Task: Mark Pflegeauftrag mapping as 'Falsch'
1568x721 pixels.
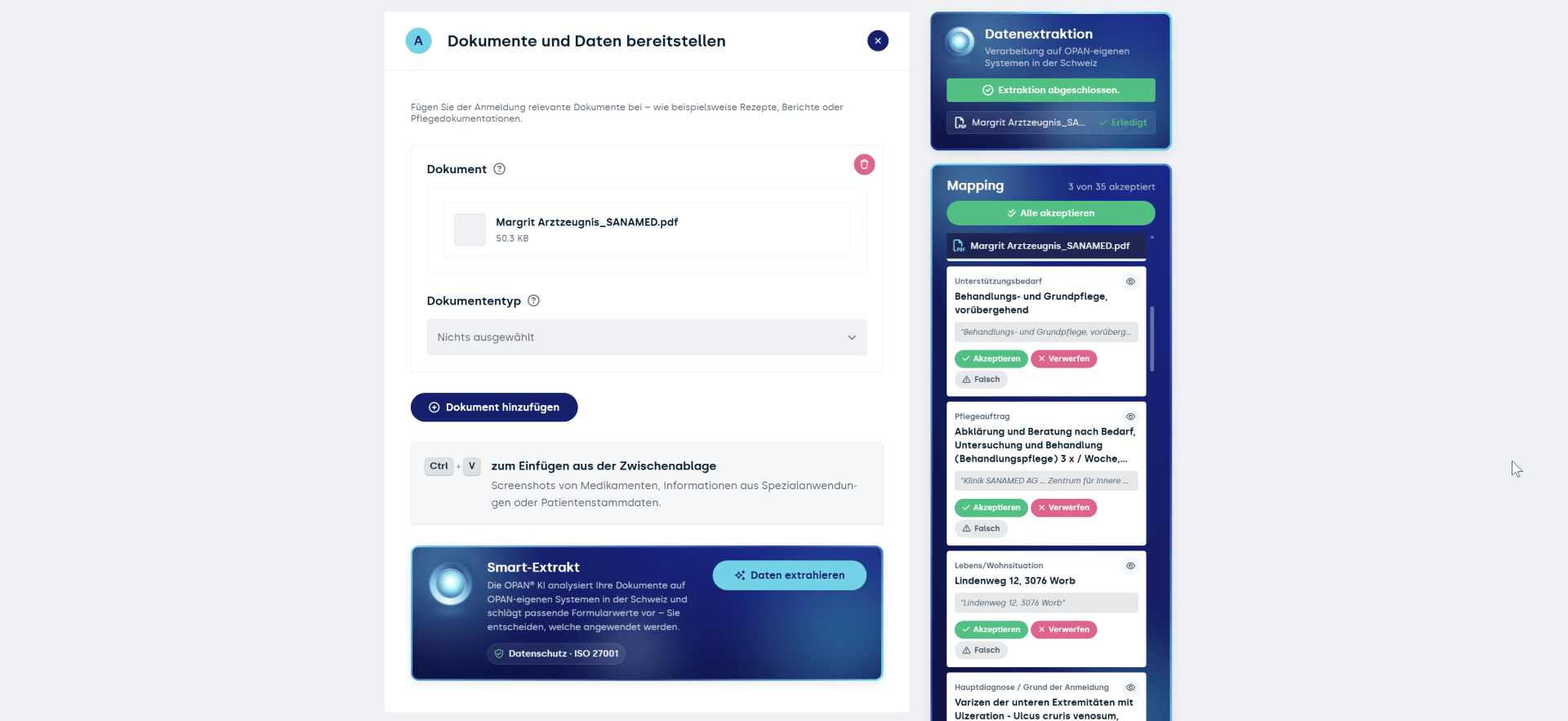Action: [x=981, y=528]
